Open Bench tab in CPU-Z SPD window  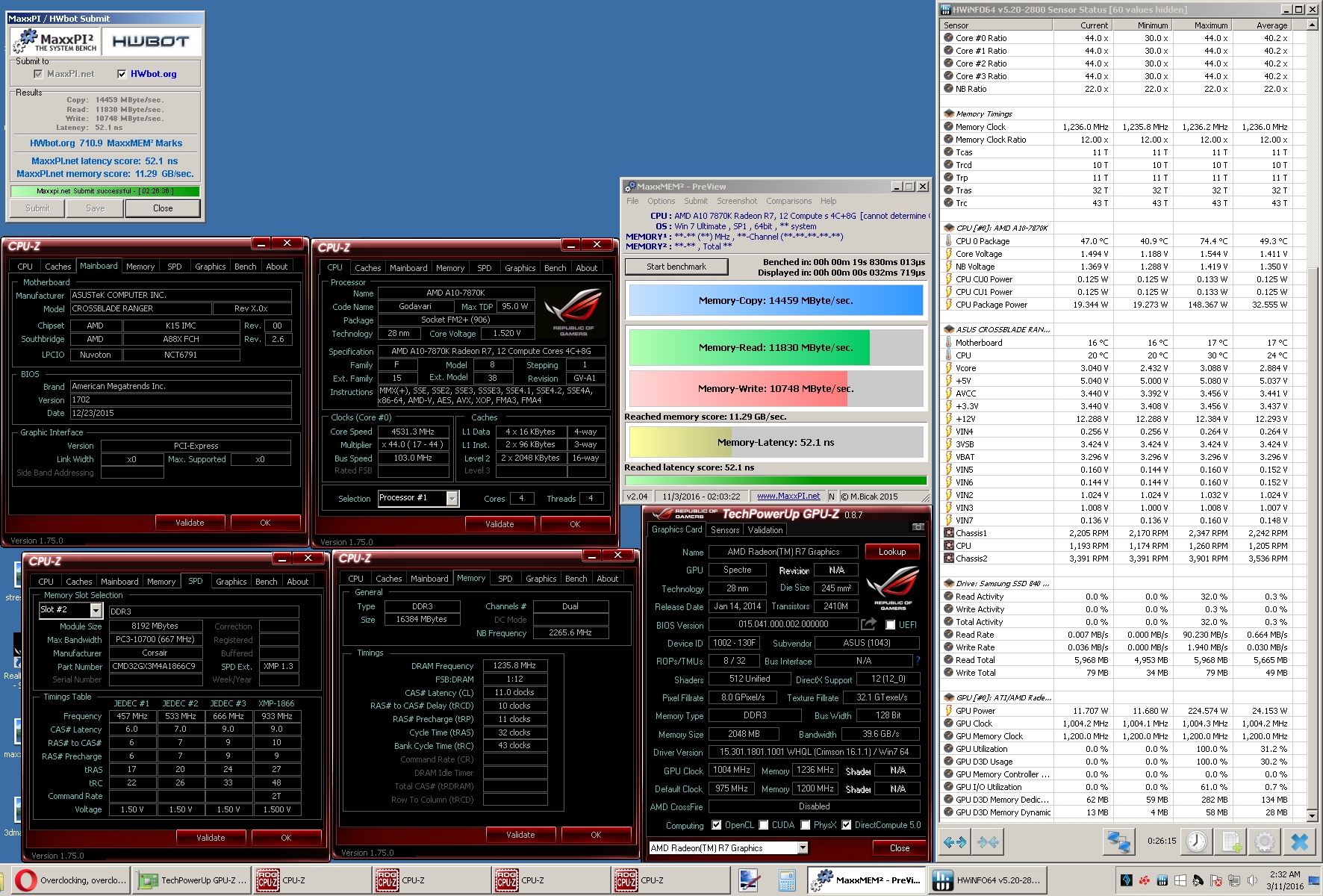[267, 582]
